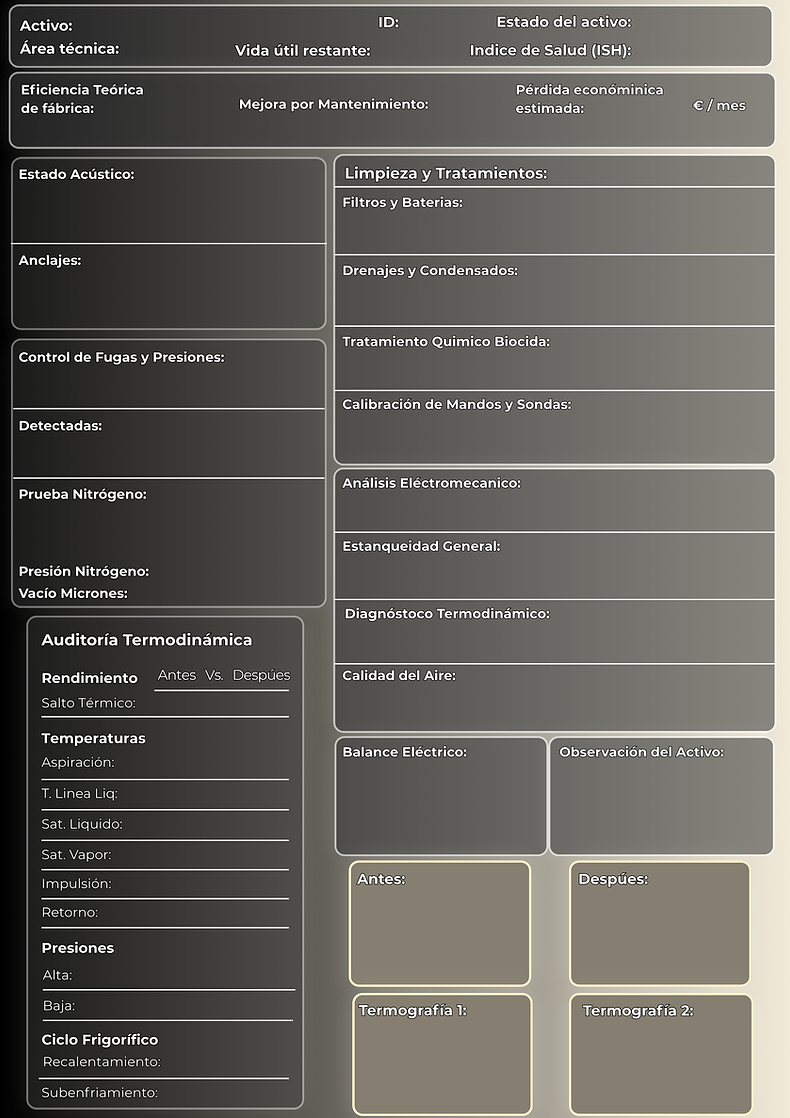The height and width of the screenshot is (1118, 790).
Task: Select the Calibración de Mandos y Sondas row
Action: point(555,427)
